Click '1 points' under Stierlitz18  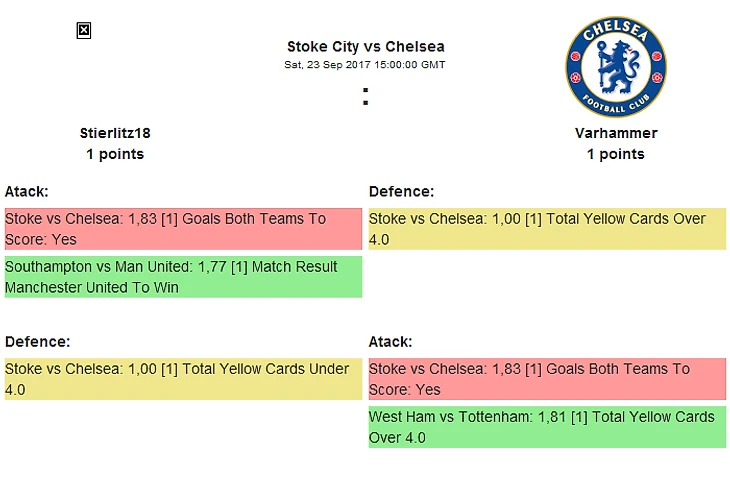115,154
